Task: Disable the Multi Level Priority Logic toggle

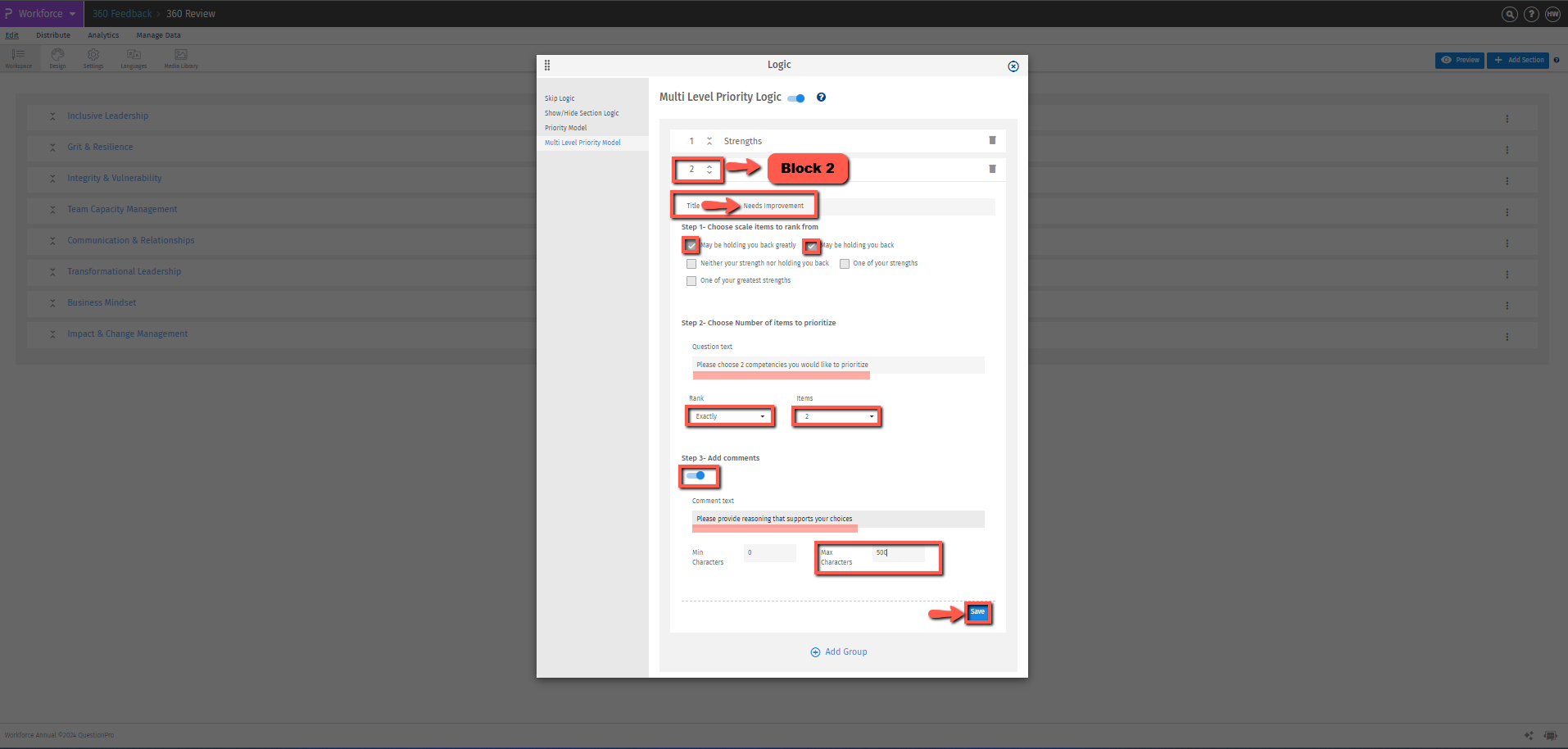Action: pyautogui.click(x=794, y=98)
